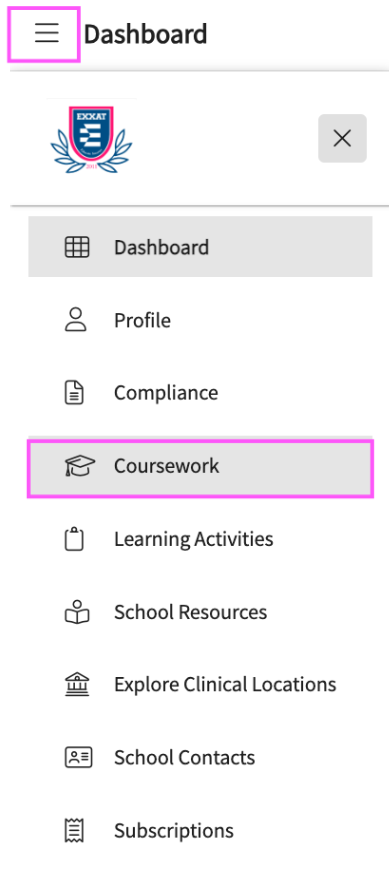The height and width of the screenshot is (896, 392).
Task: Click the Learning Activities clipboard icon
Action: click(x=74, y=539)
